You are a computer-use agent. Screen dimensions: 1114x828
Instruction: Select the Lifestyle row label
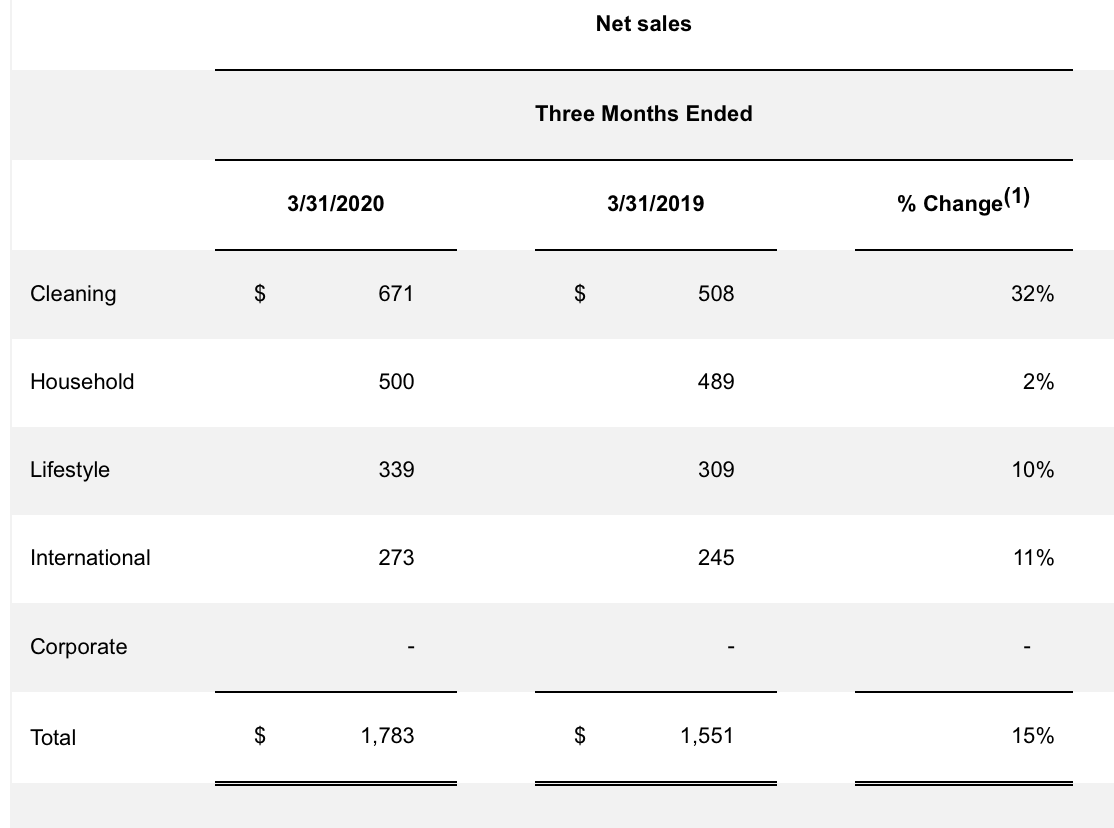(70, 470)
